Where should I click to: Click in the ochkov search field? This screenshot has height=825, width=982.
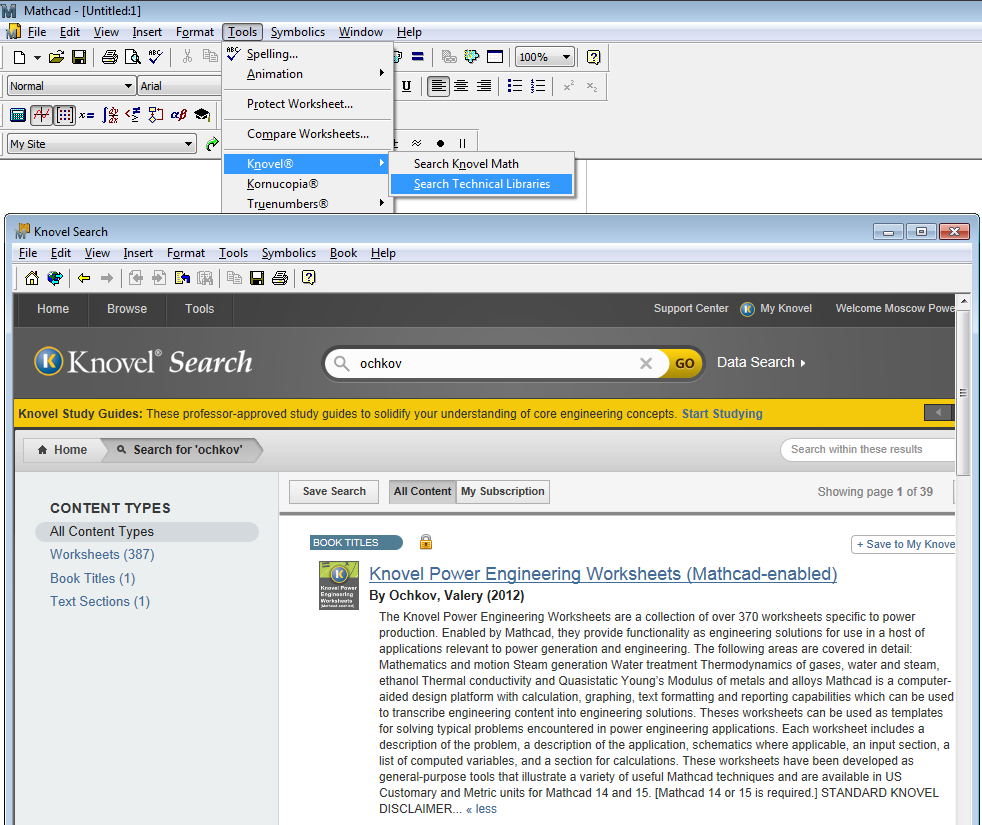click(495, 363)
